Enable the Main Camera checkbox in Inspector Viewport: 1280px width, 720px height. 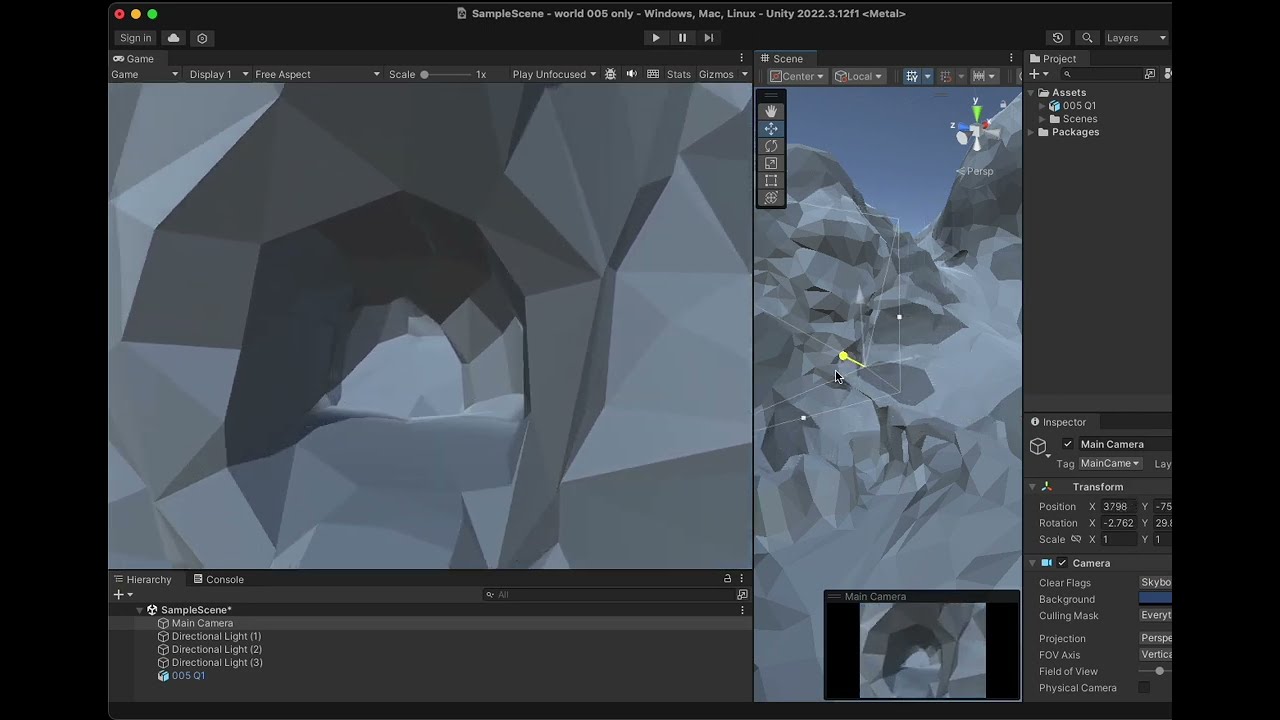click(x=1068, y=443)
